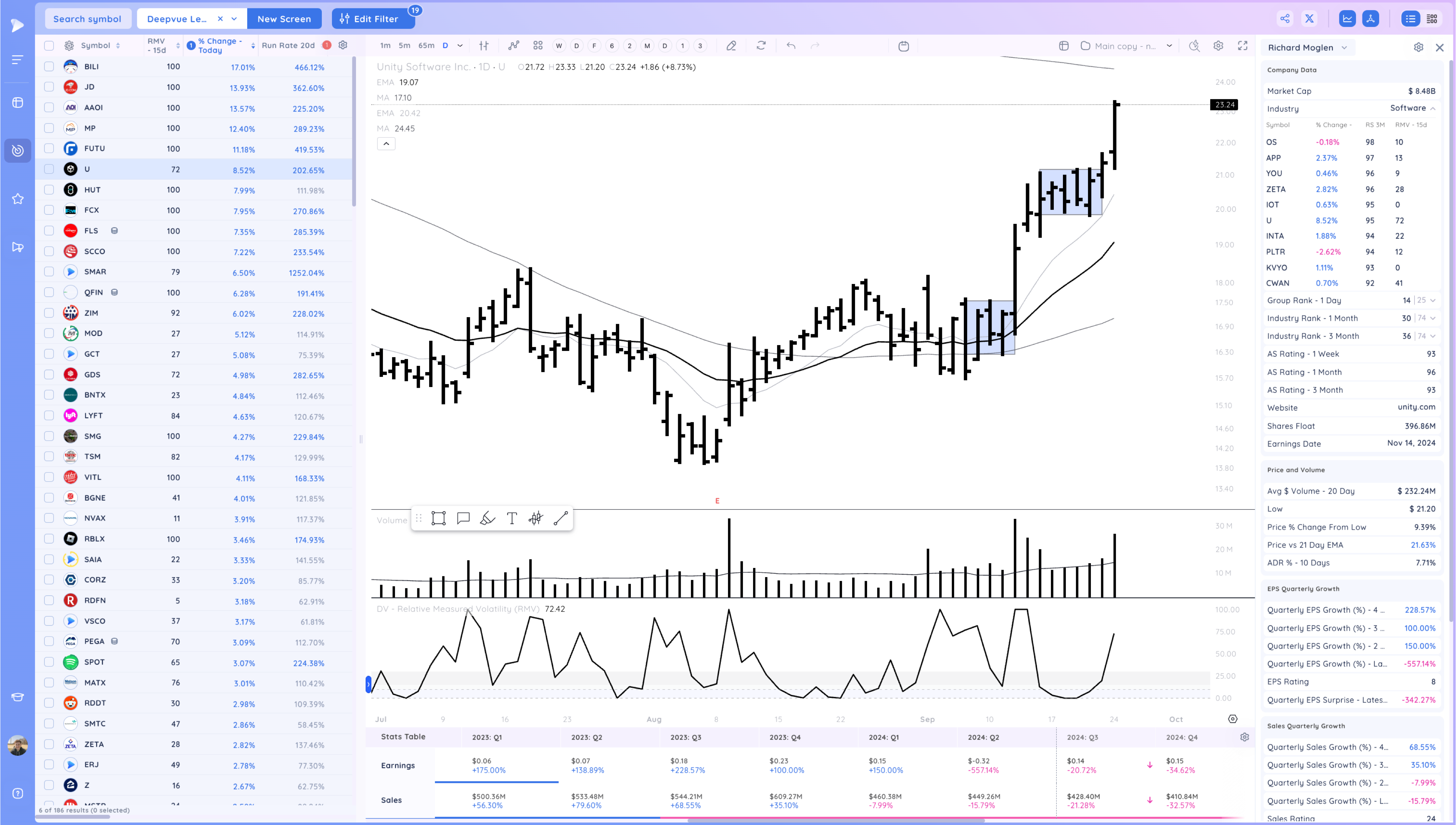
Task: Expand the timeframe dropdown next to D
Action: coord(460,46)
